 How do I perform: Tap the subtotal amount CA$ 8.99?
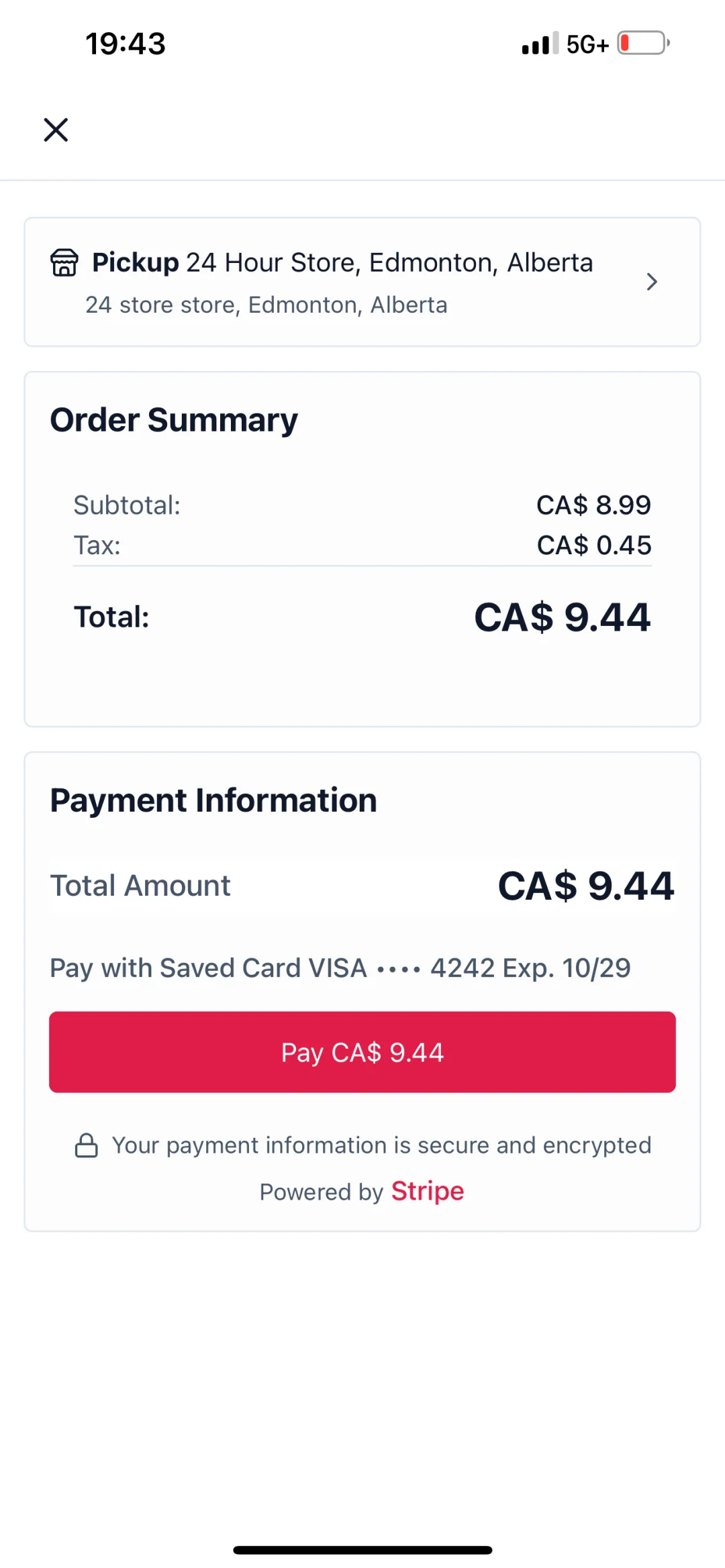pyautogui.click(x=593, y=505)
